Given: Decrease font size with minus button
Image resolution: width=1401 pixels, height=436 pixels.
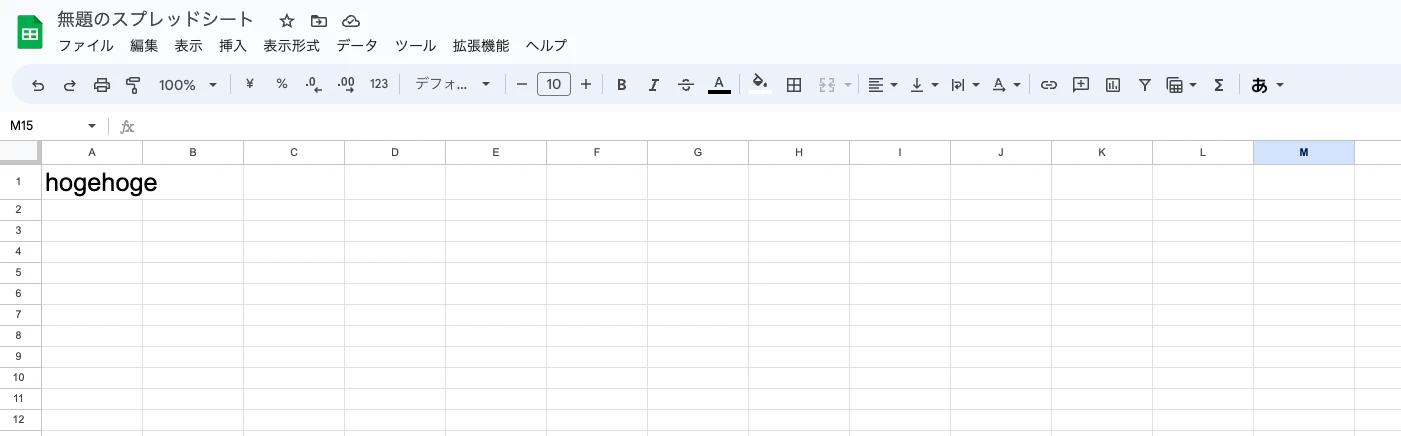Looking at the screenshot, I should click(522, 84).
